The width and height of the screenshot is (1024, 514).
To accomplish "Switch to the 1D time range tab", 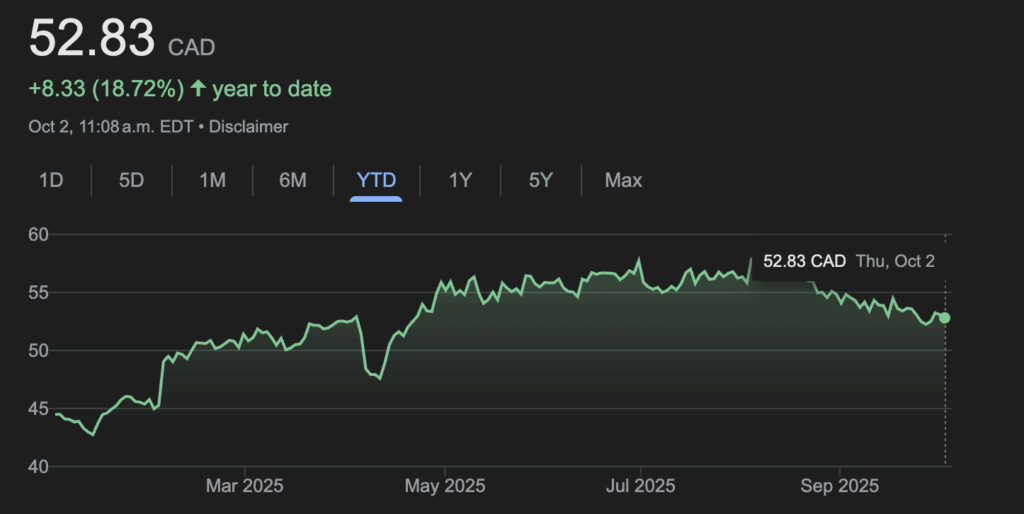I will (51, 180).
